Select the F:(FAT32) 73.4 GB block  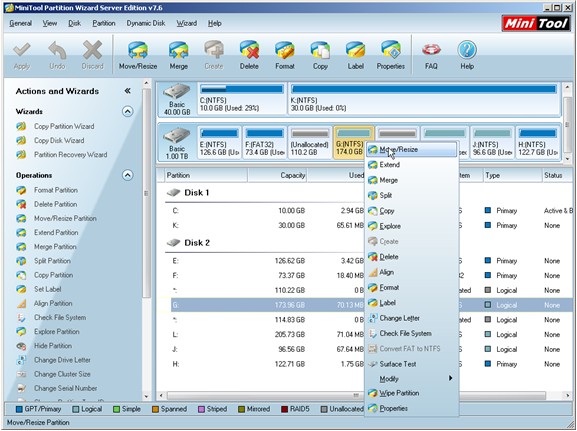[265, 142]
